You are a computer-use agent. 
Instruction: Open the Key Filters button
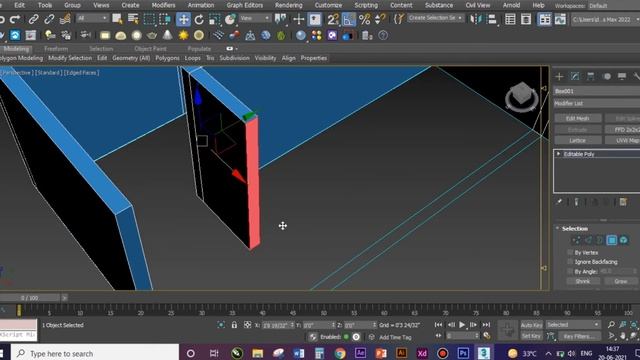coord(579,336)
